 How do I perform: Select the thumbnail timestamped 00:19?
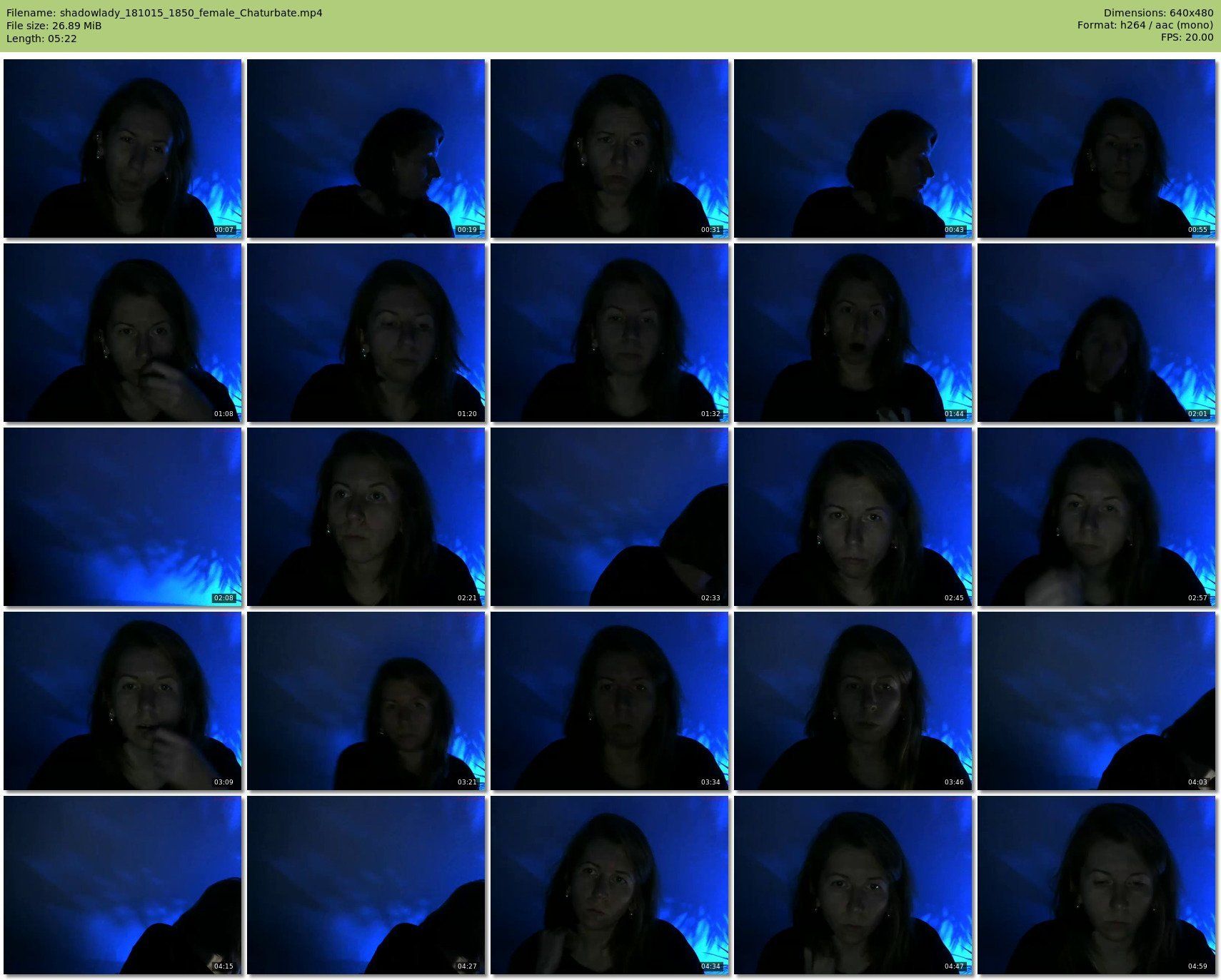(x=366, y=148)
